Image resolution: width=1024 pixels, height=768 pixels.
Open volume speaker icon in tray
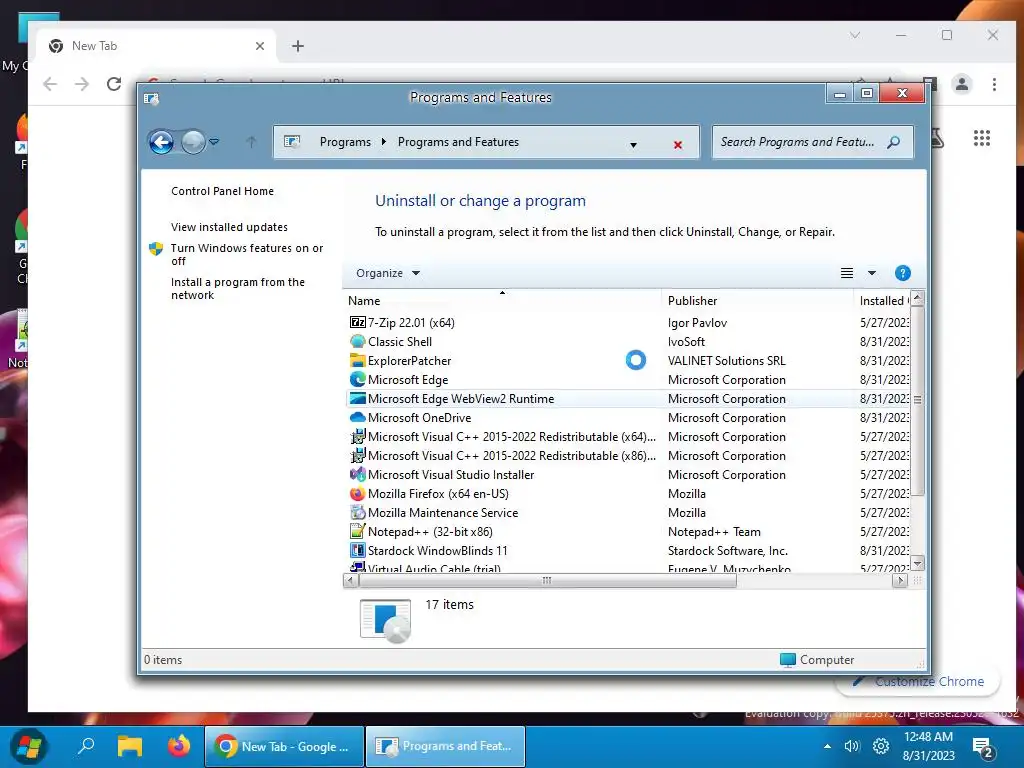click(852, 746)
